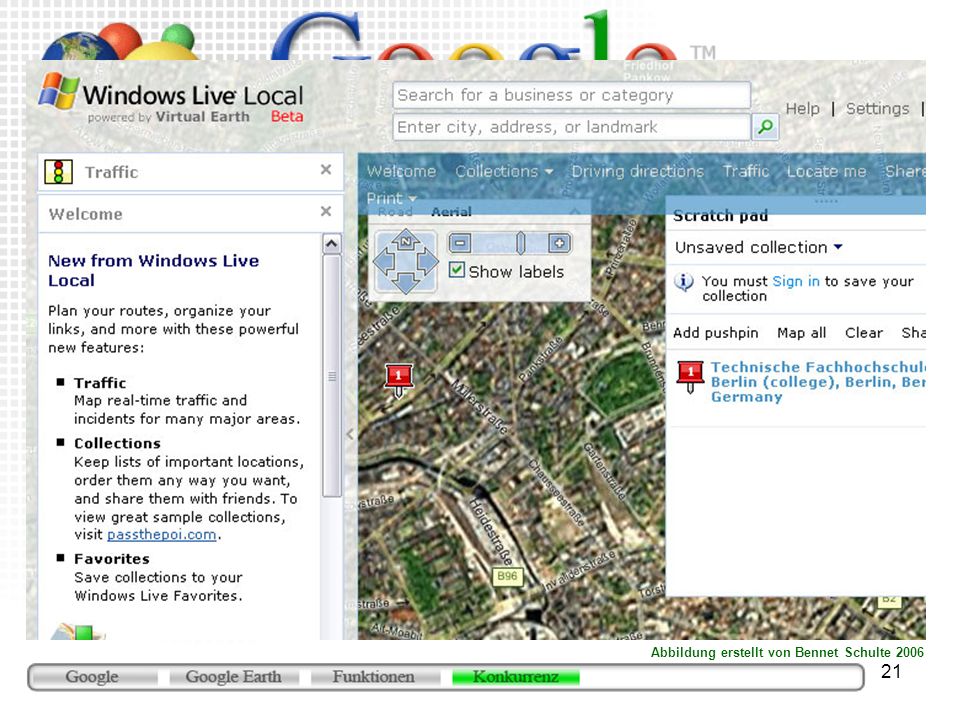Viewport: 960px width, 720px height.
Task: Click the Scratch pad panel title
Action: [x=720, y=216]
